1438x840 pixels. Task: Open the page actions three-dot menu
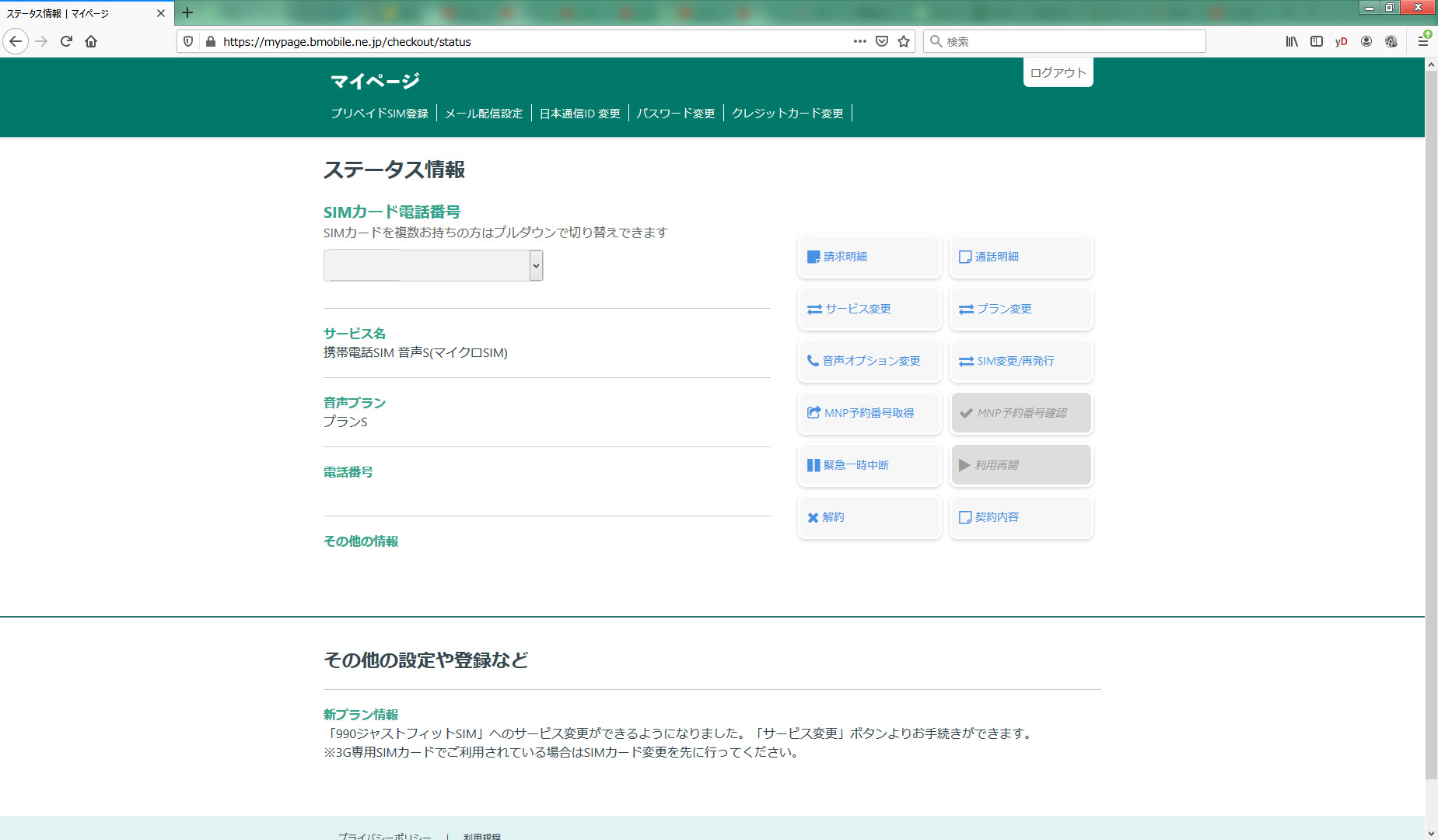[859, 41]
